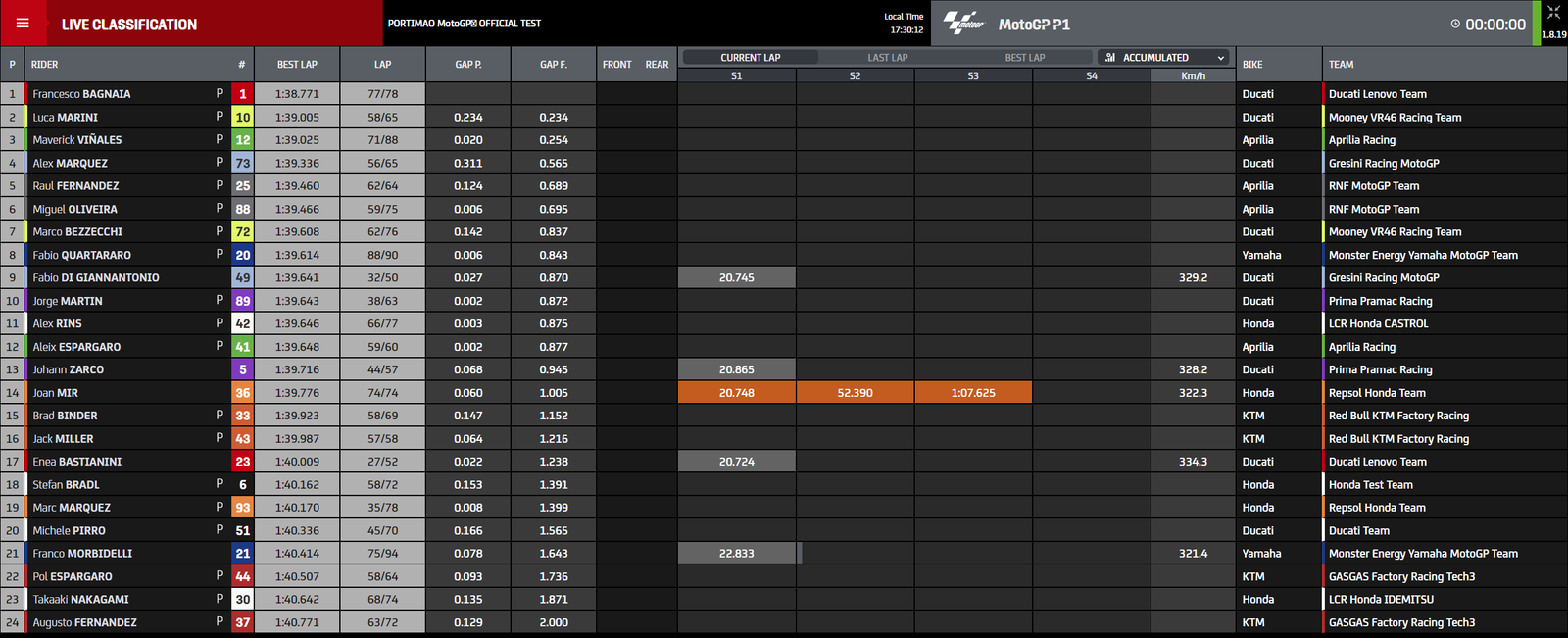Screen dimensions: 1568x638
Task: Click the TEAM column header
Action: pyautogui.click(x=1341, y=65)
